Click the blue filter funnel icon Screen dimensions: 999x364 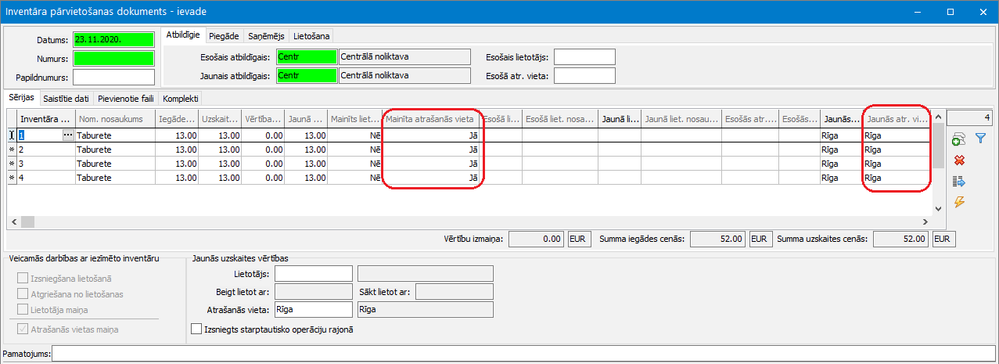pos(981,138)
